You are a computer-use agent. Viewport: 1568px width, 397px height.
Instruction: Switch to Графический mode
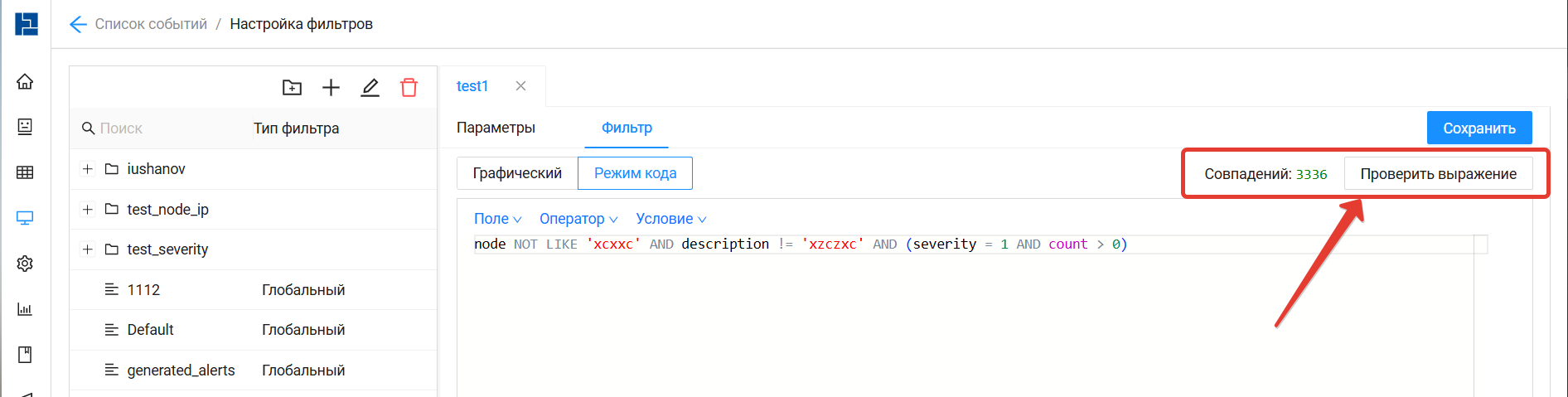(517, 173)
